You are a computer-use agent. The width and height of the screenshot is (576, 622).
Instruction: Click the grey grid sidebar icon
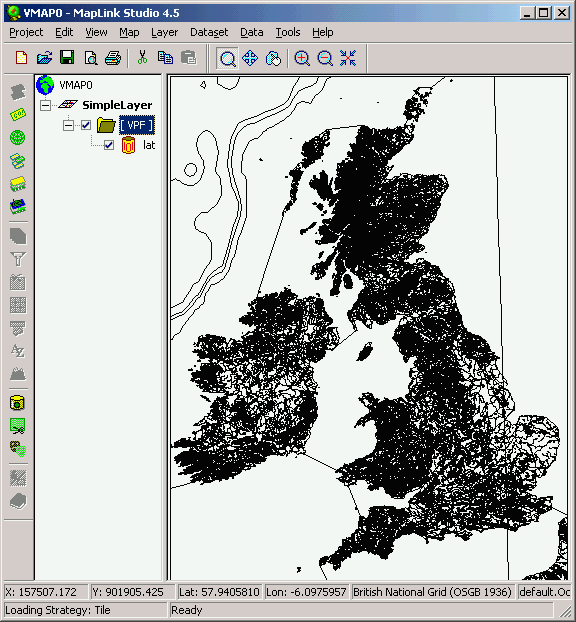[x=18, y=305]
